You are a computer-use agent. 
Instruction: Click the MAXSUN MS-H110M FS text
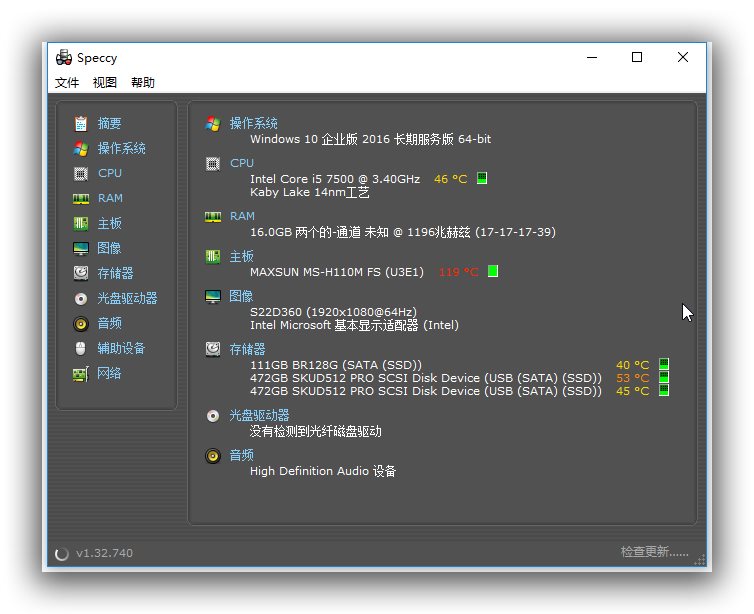[337, 273]
